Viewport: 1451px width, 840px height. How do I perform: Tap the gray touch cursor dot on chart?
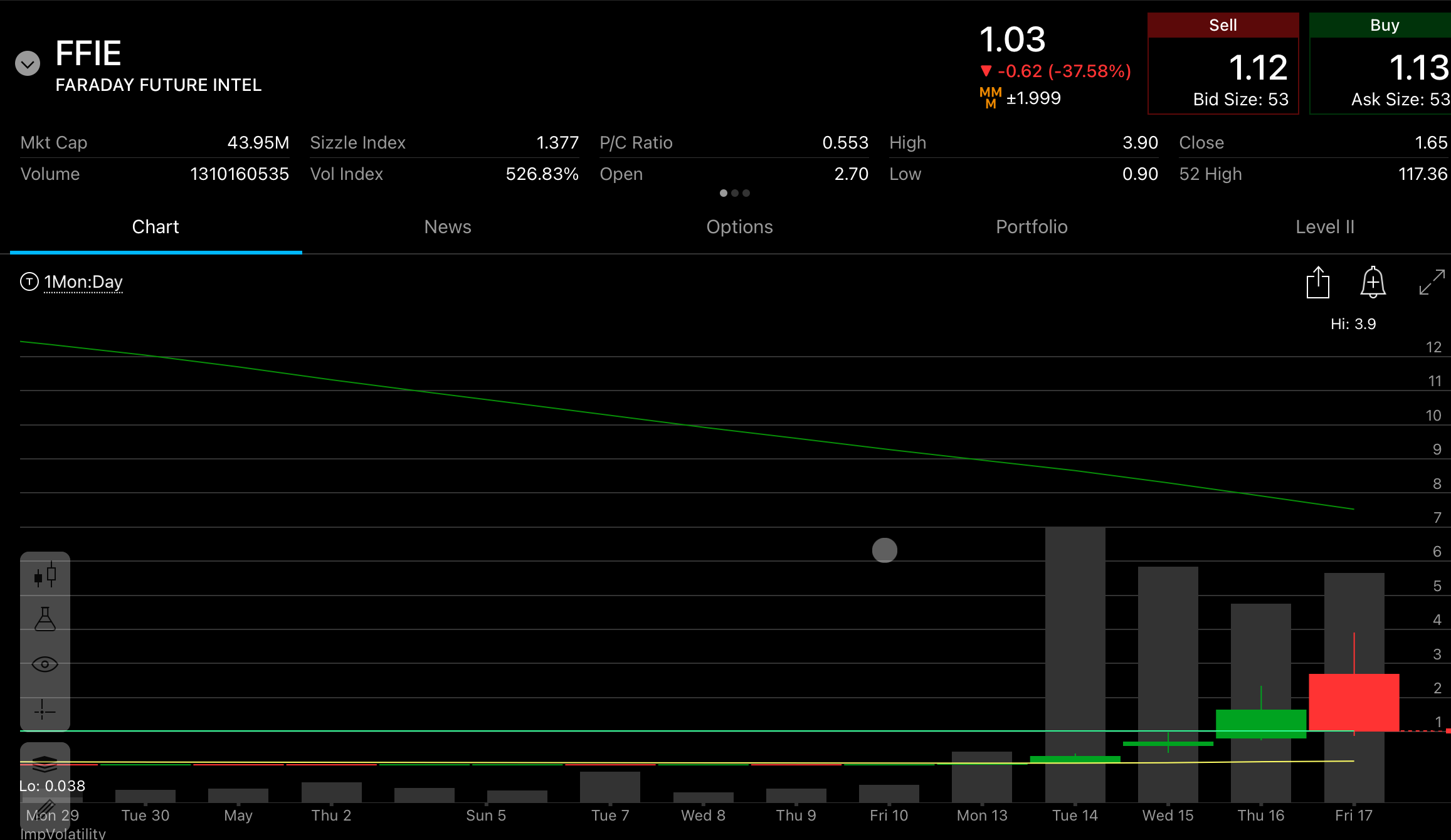coord(885,550)
